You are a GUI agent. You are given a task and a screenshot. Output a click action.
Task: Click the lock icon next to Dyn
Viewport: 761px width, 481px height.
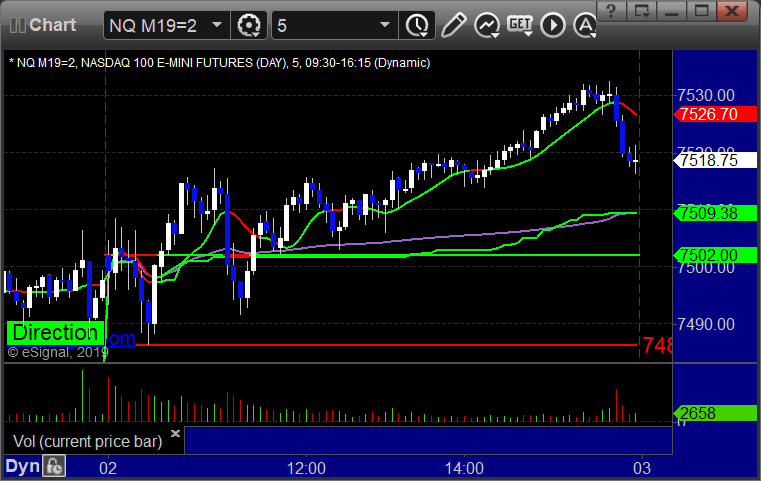(54, 466)
